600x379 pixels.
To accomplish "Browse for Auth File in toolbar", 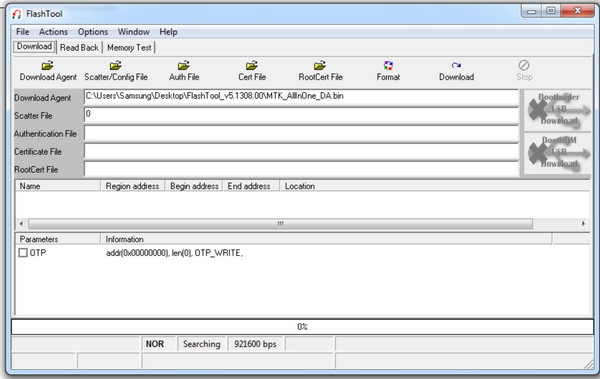I will (184, 71).
